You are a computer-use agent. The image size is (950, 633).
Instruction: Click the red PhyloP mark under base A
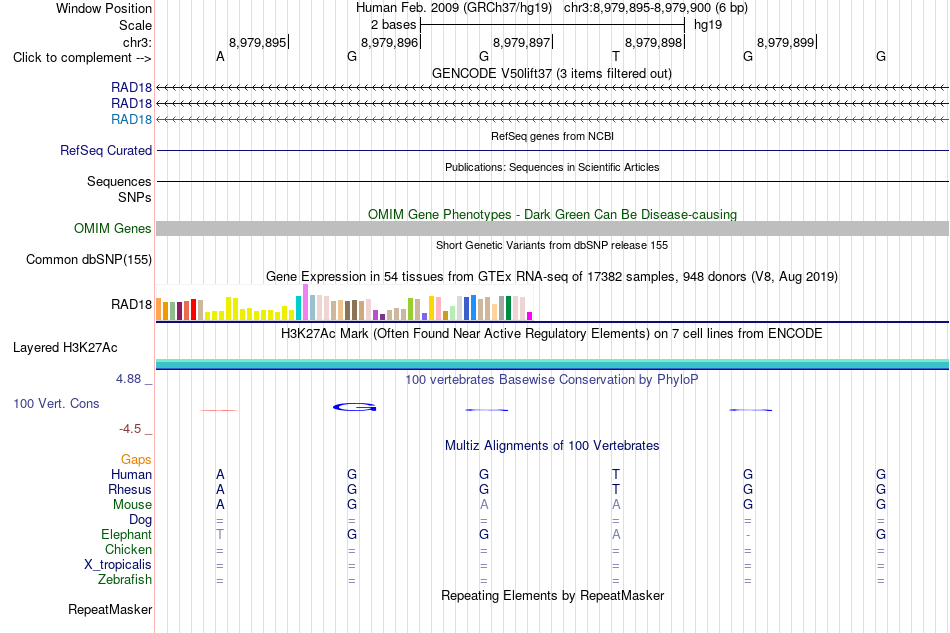pos(219,410)
